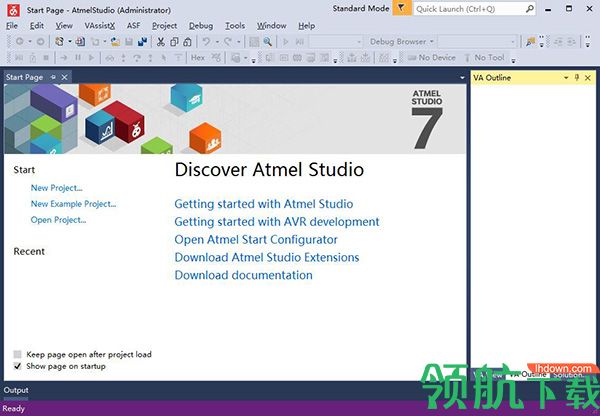The height and width of the screenshot is (416, 600).
Task: Open the Tools menu
Action: (x=235, y=26)
